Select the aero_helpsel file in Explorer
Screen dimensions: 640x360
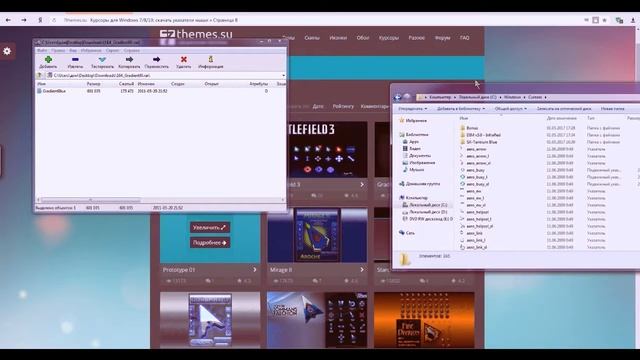click(474, 212)
